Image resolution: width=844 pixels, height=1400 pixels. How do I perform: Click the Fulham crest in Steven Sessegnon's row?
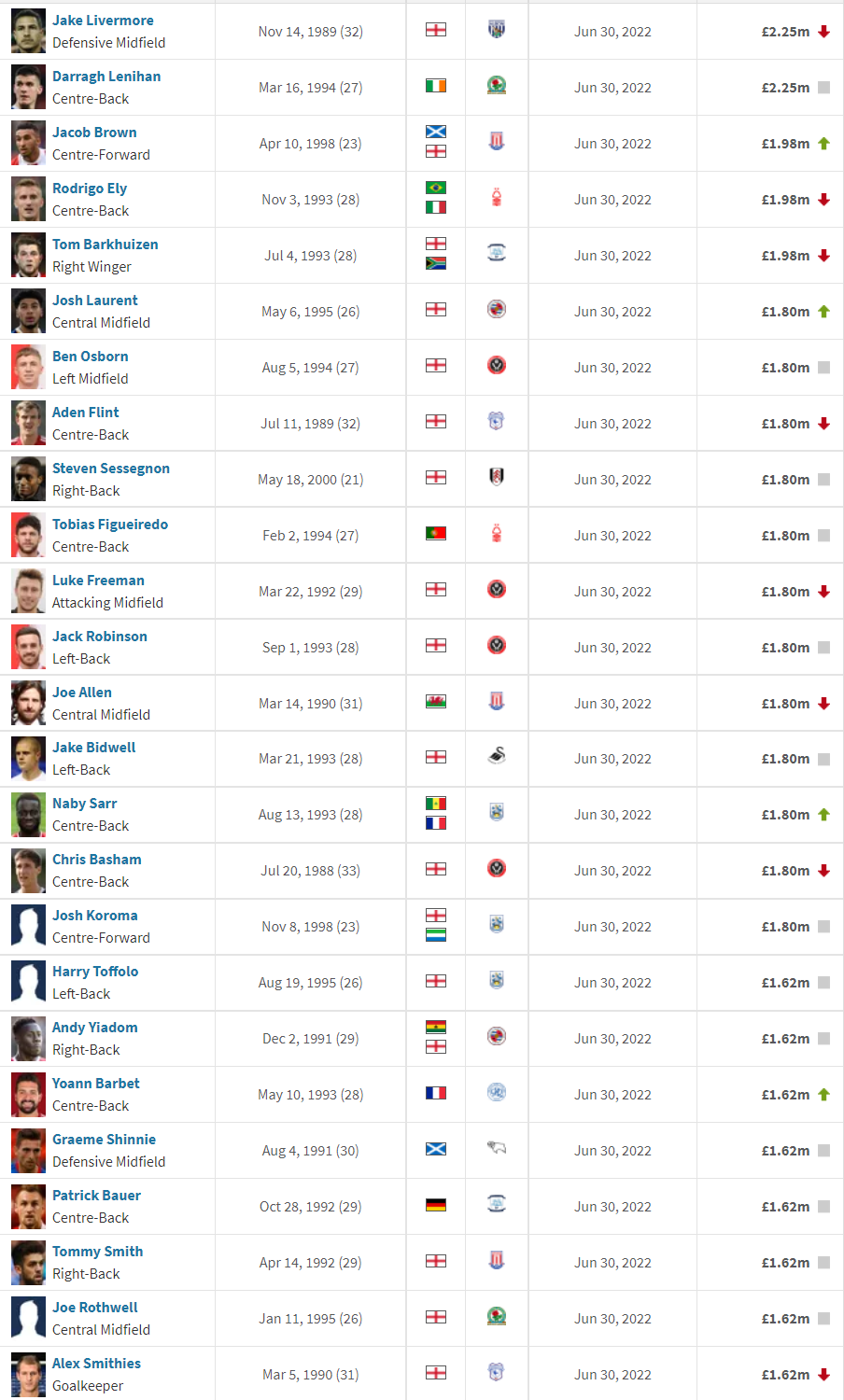[497, 478]
